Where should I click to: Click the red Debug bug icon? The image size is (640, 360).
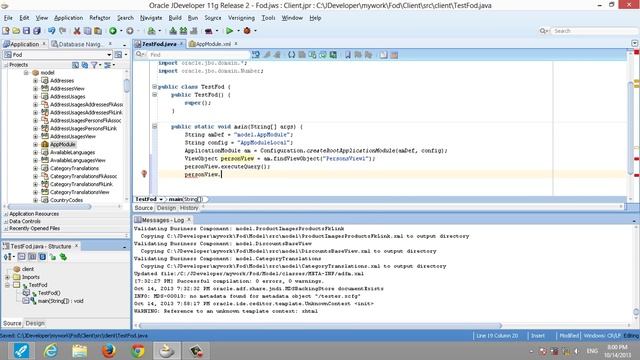click(247, 31)
